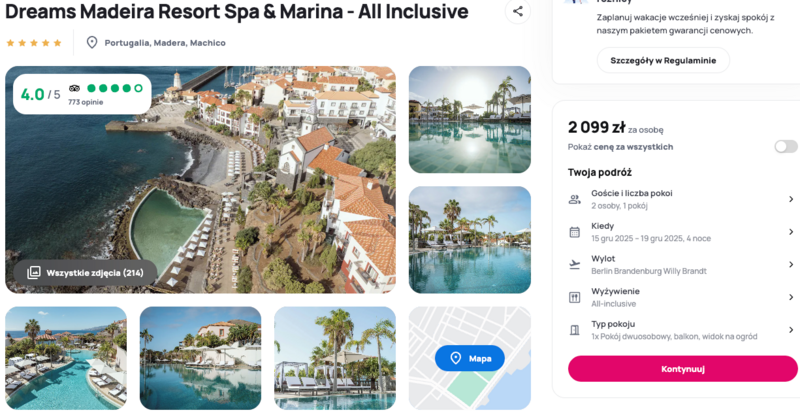Click the gallery icon in Wszystkie zdjęcia
The height and width of the screenshot is (419, 800).
[34, 272]
